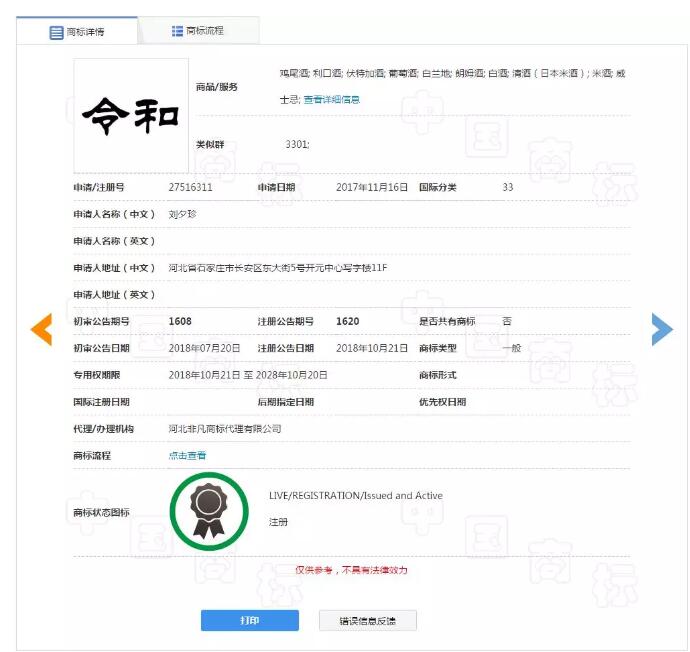Go to next record with blue right arrow

[661, 329]
